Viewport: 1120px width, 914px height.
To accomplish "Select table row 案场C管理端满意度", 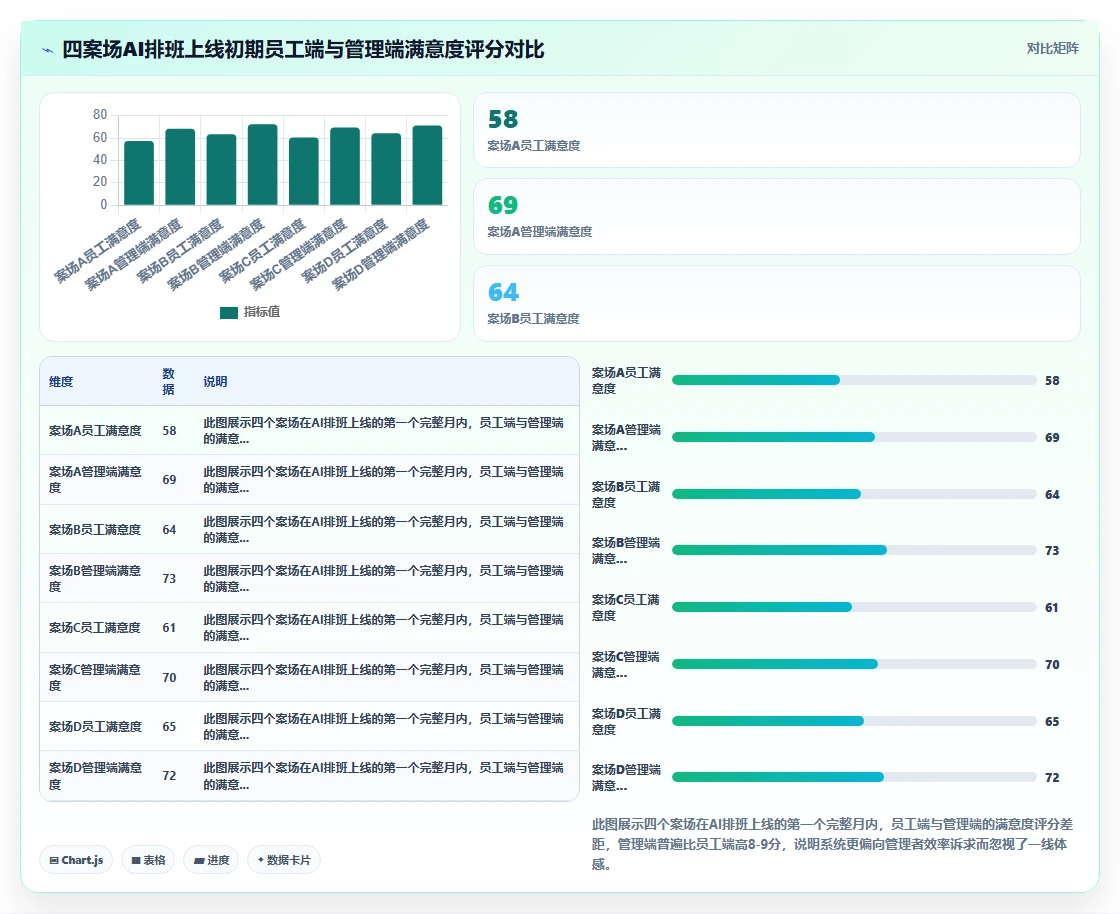I will [x=309, y=677].
